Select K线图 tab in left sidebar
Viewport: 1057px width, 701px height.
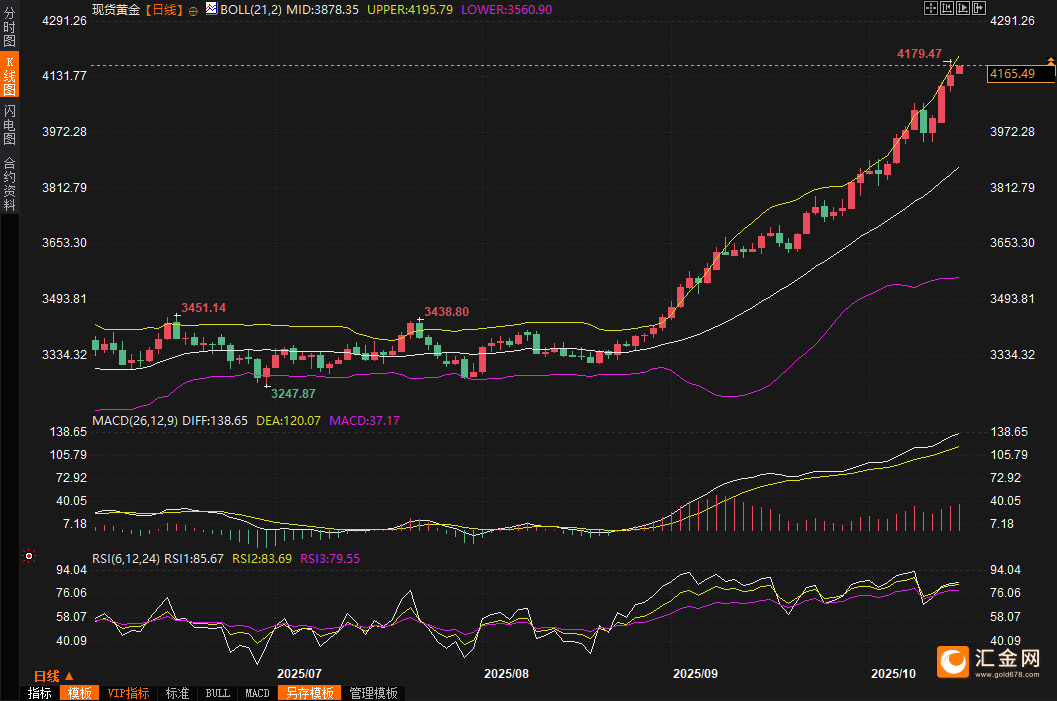click(x=9, y=76)
